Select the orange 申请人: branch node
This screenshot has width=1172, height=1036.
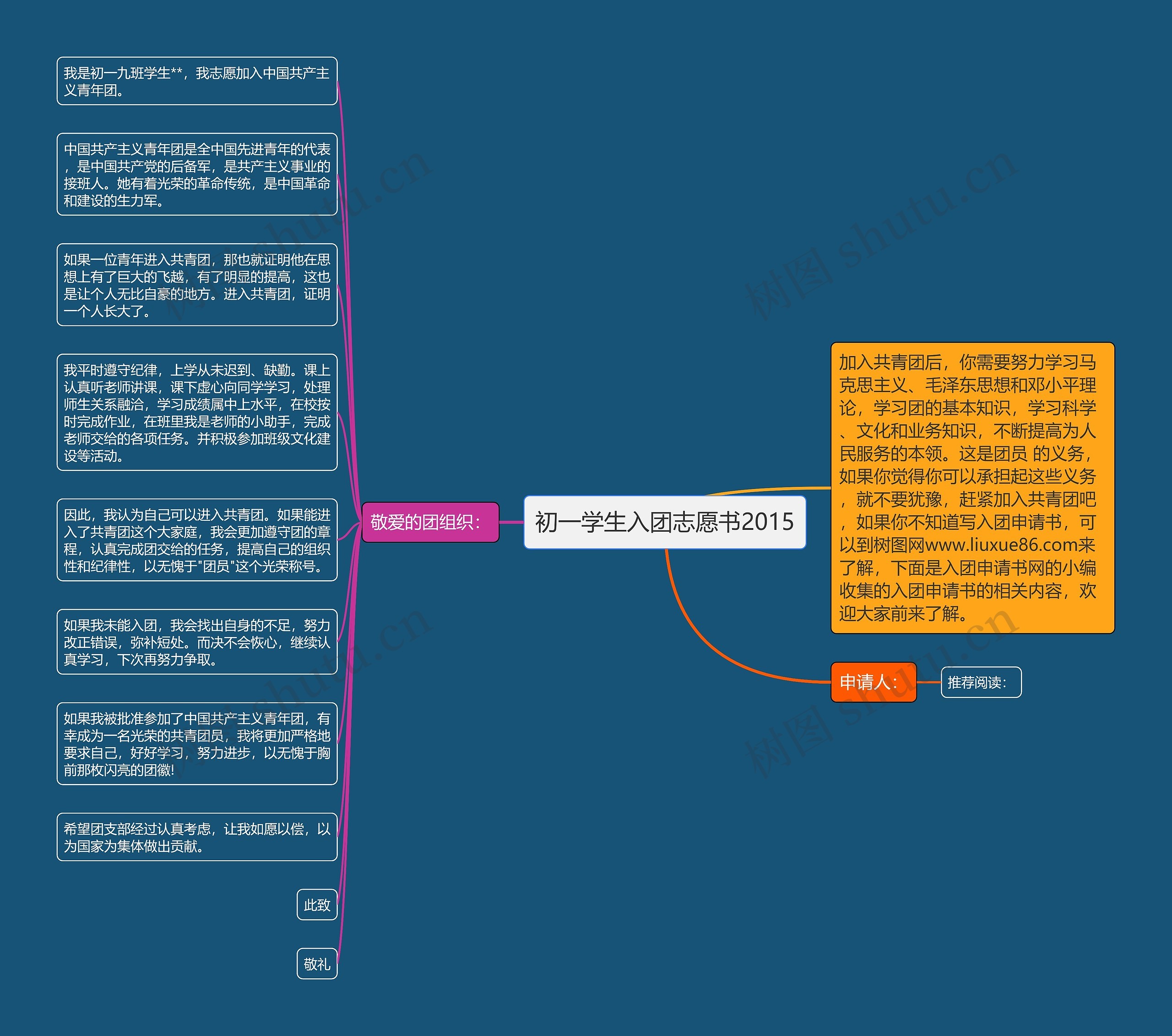tap(873, 682)
